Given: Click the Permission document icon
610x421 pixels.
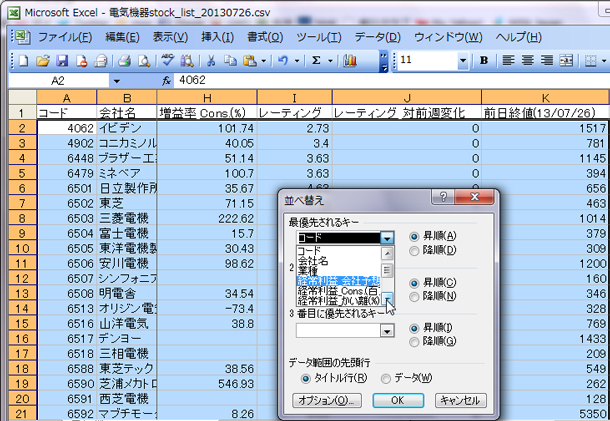Looking at the screenshot, I should [x=81, y=61].
